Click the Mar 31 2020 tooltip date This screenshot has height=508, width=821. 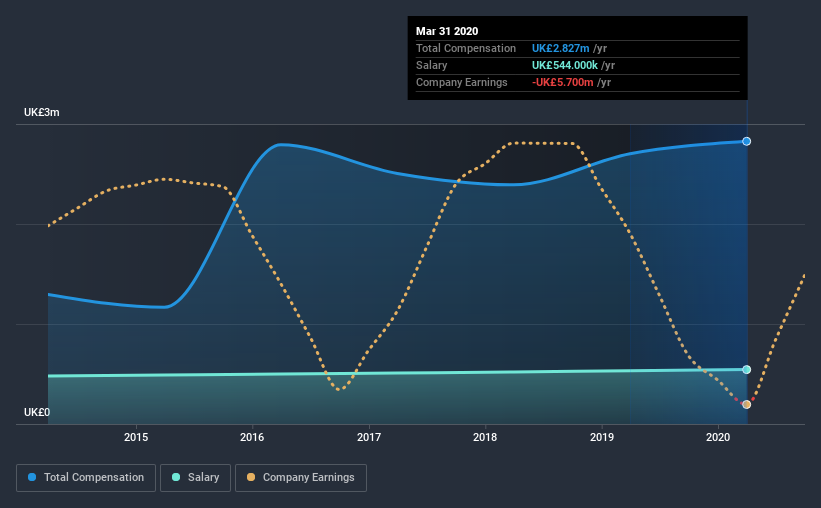tap(447, 31)
